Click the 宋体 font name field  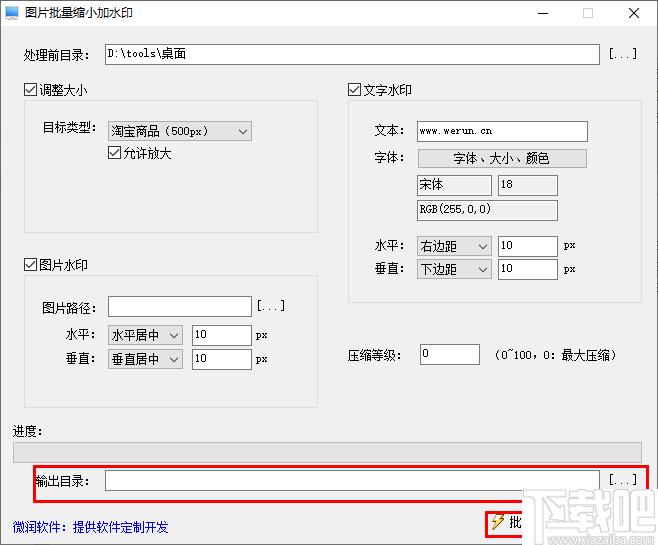(x=454, y=185)
